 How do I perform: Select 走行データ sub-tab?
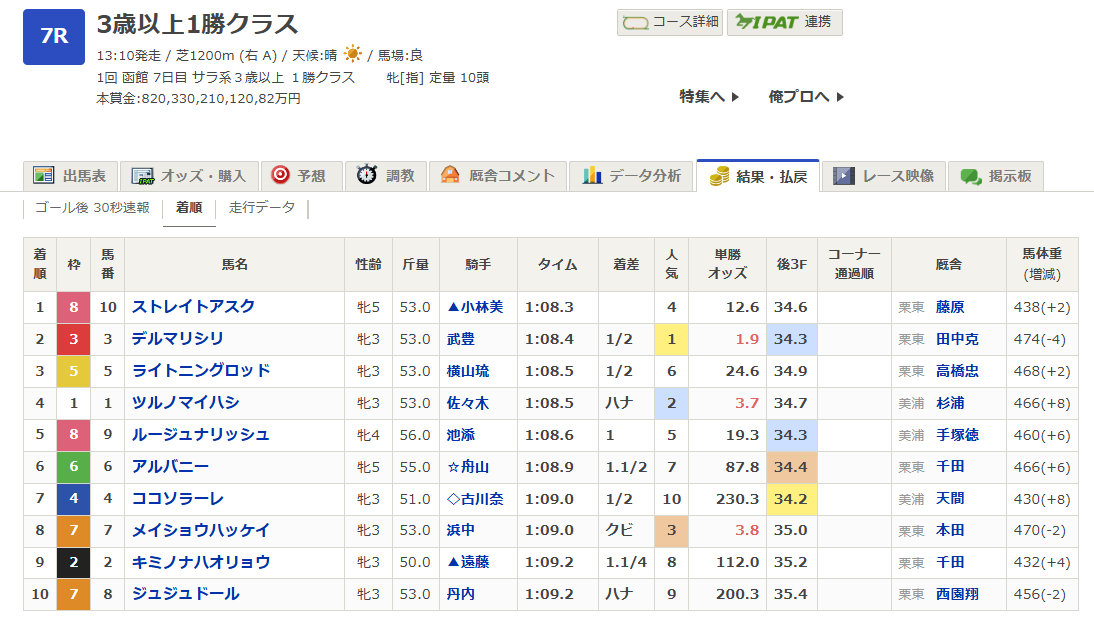pyautogui.click(x=262, y=207)
